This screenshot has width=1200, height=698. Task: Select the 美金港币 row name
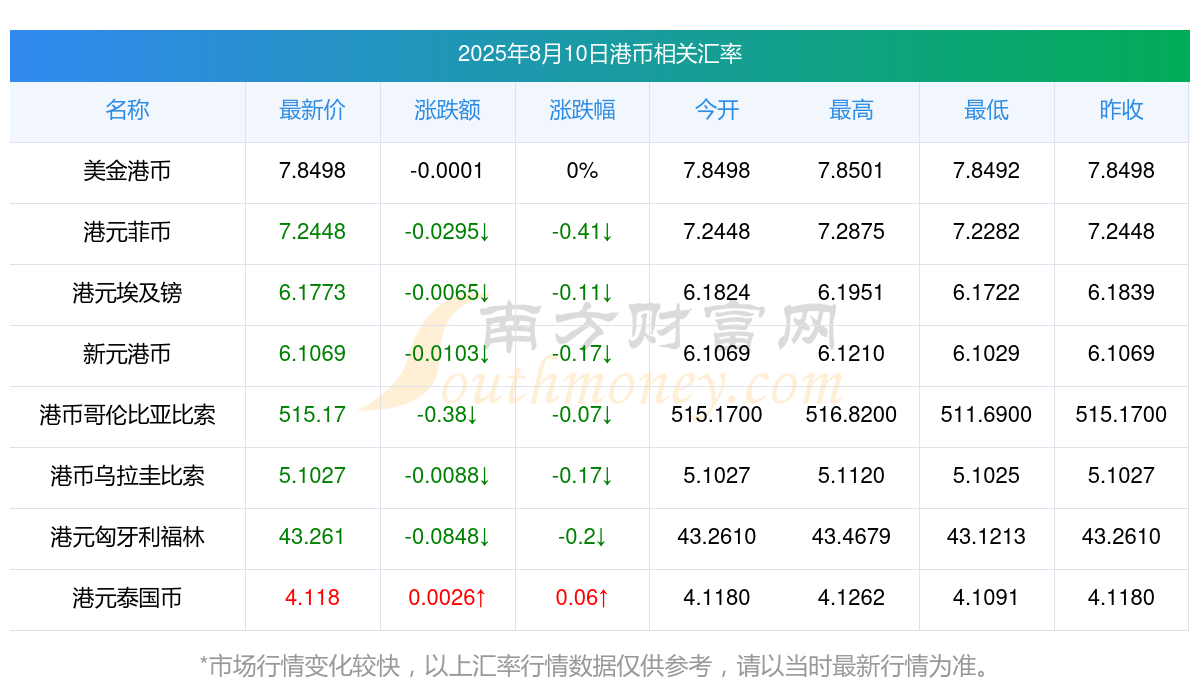[x=127, y=171]
